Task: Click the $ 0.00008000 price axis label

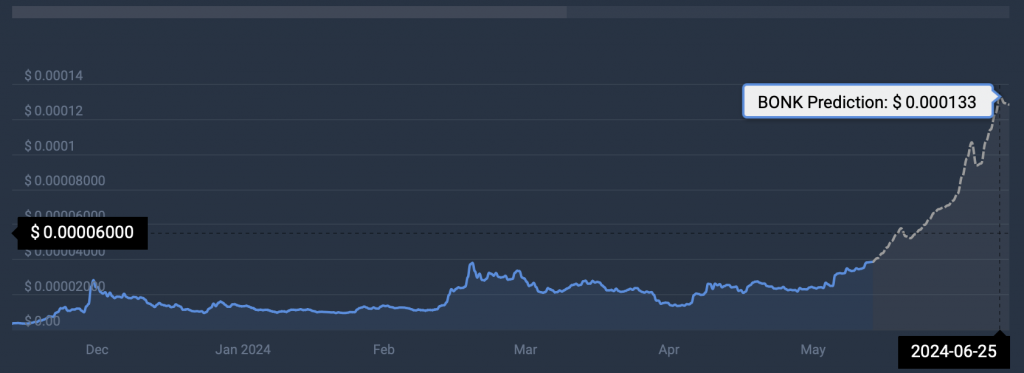Action: pos(65,181)
